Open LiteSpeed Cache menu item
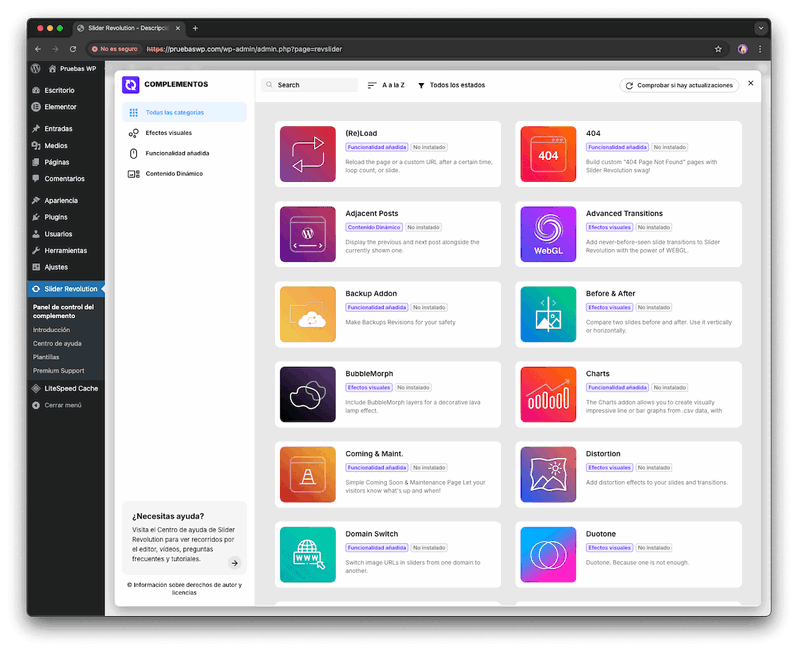Image resolution: width=798 pixels, height=652 pixels. click(x=66, y=388)
